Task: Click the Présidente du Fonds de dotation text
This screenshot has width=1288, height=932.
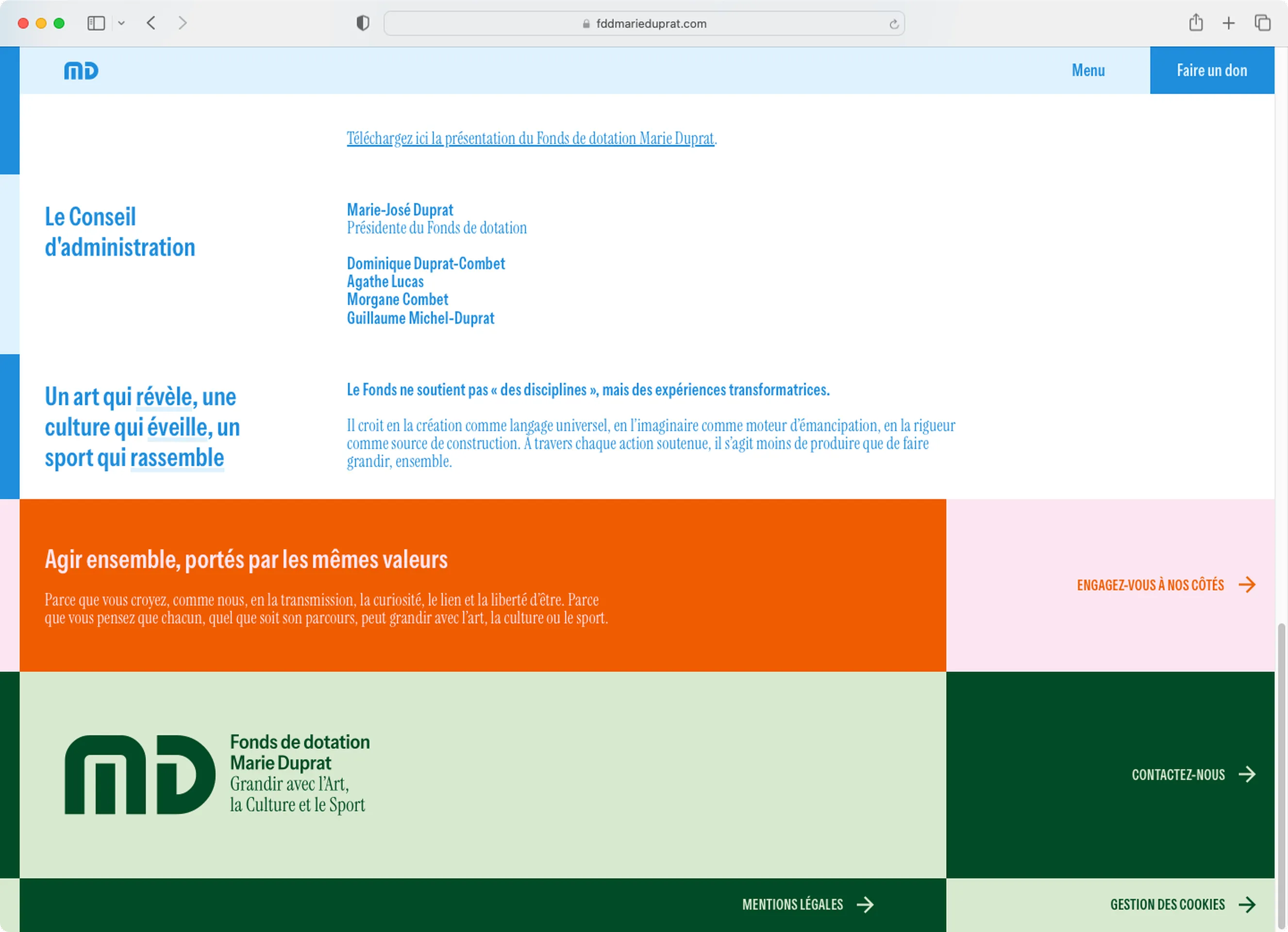Action: [x=437, y=228]
